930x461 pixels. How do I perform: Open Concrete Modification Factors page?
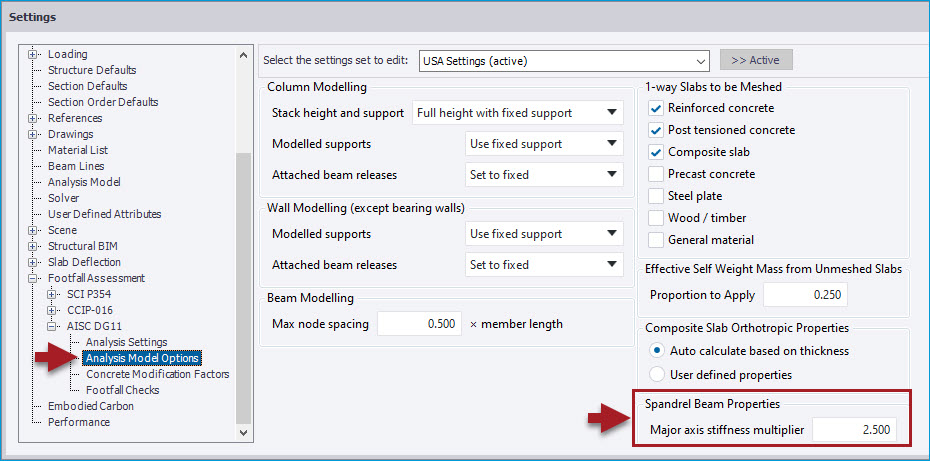click(x=157, y=374)
